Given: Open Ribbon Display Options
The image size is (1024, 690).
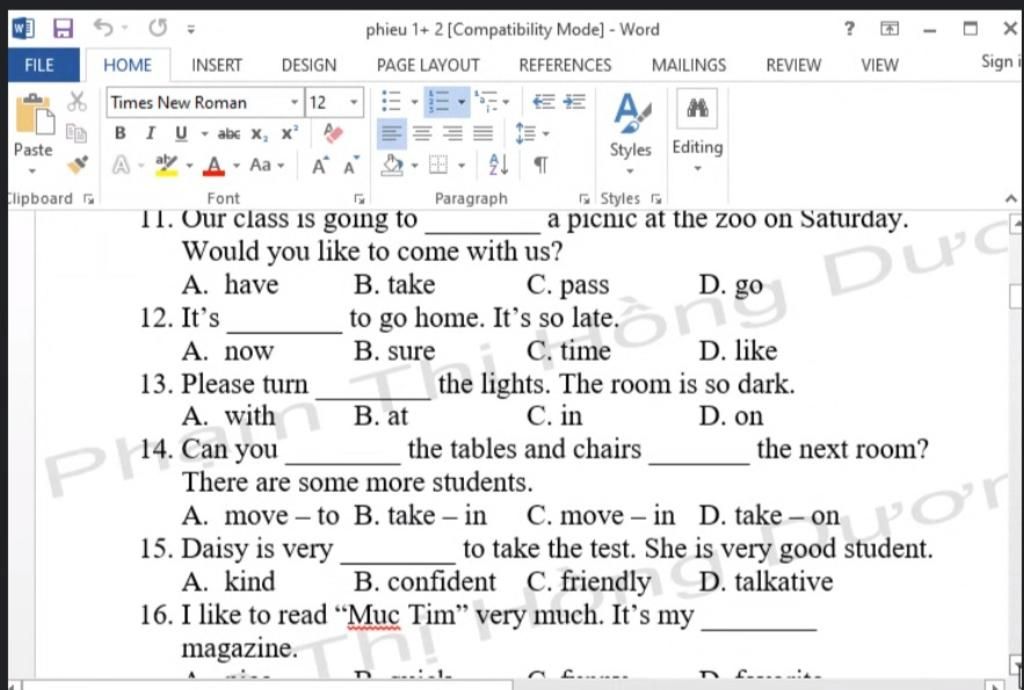Looking at the screenshot, I should point(889,29).
